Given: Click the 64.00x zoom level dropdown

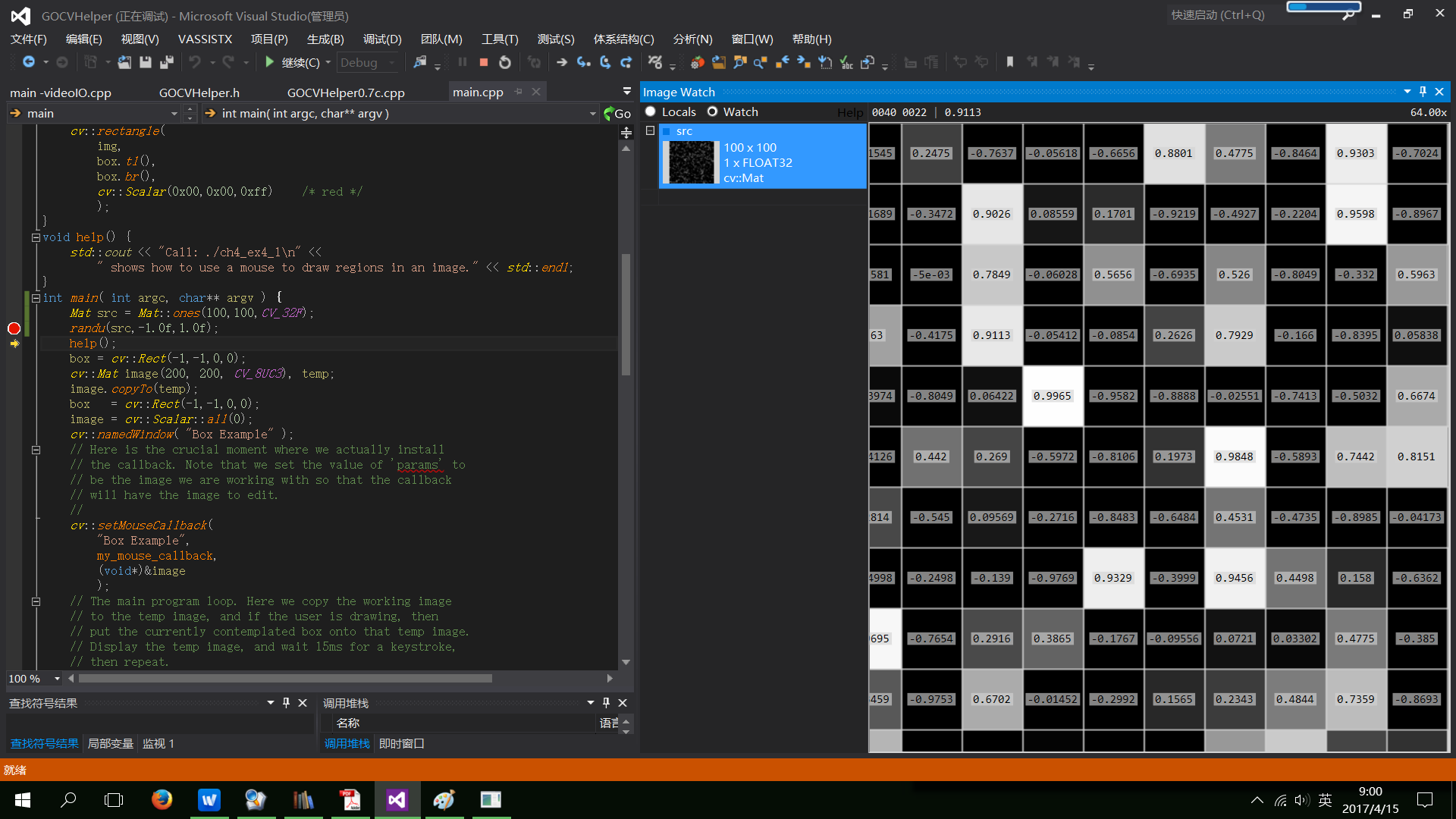Looking at the screenshot, I should 1417,111.
